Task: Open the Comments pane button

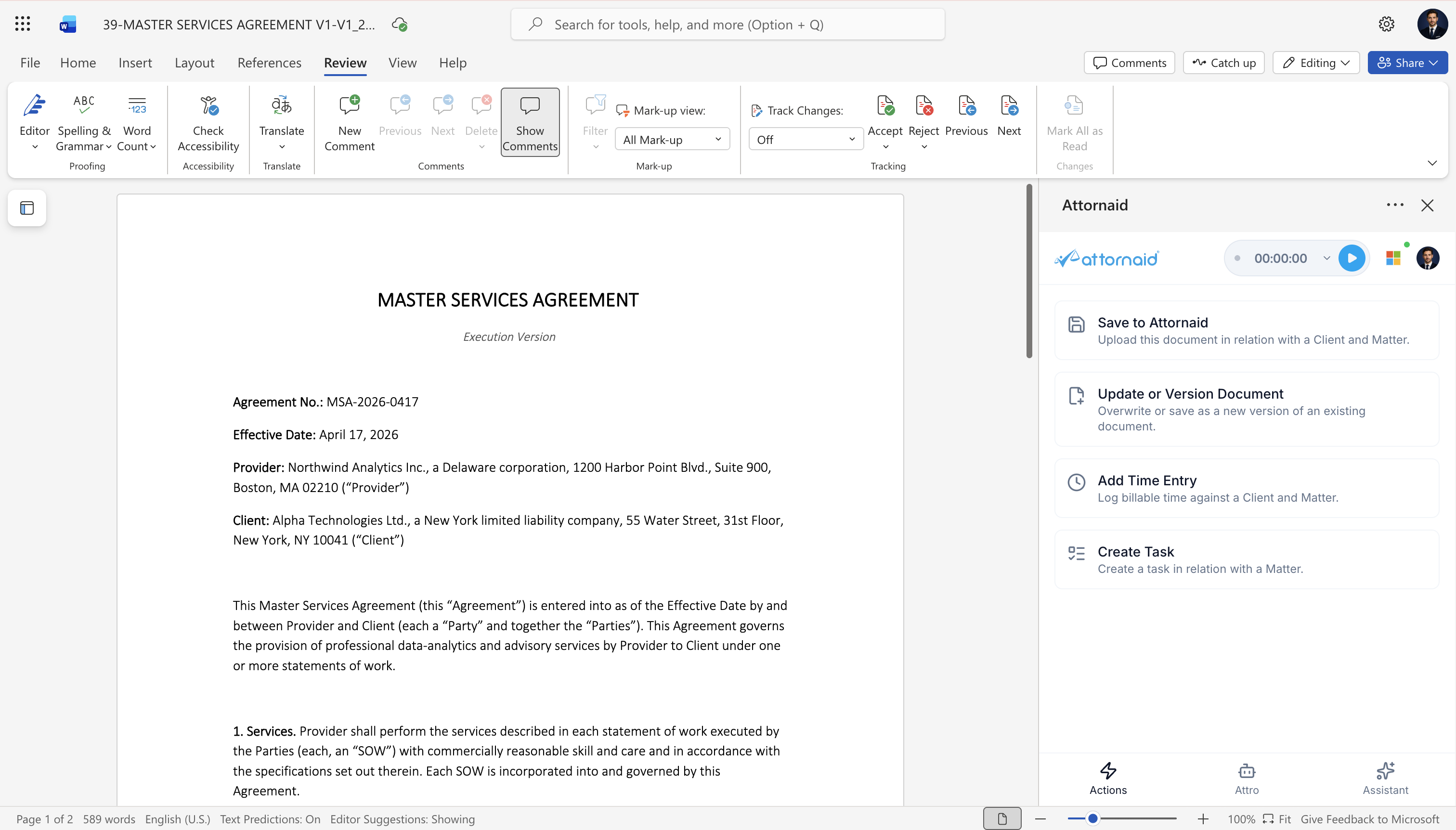Action: [1130, 63]
